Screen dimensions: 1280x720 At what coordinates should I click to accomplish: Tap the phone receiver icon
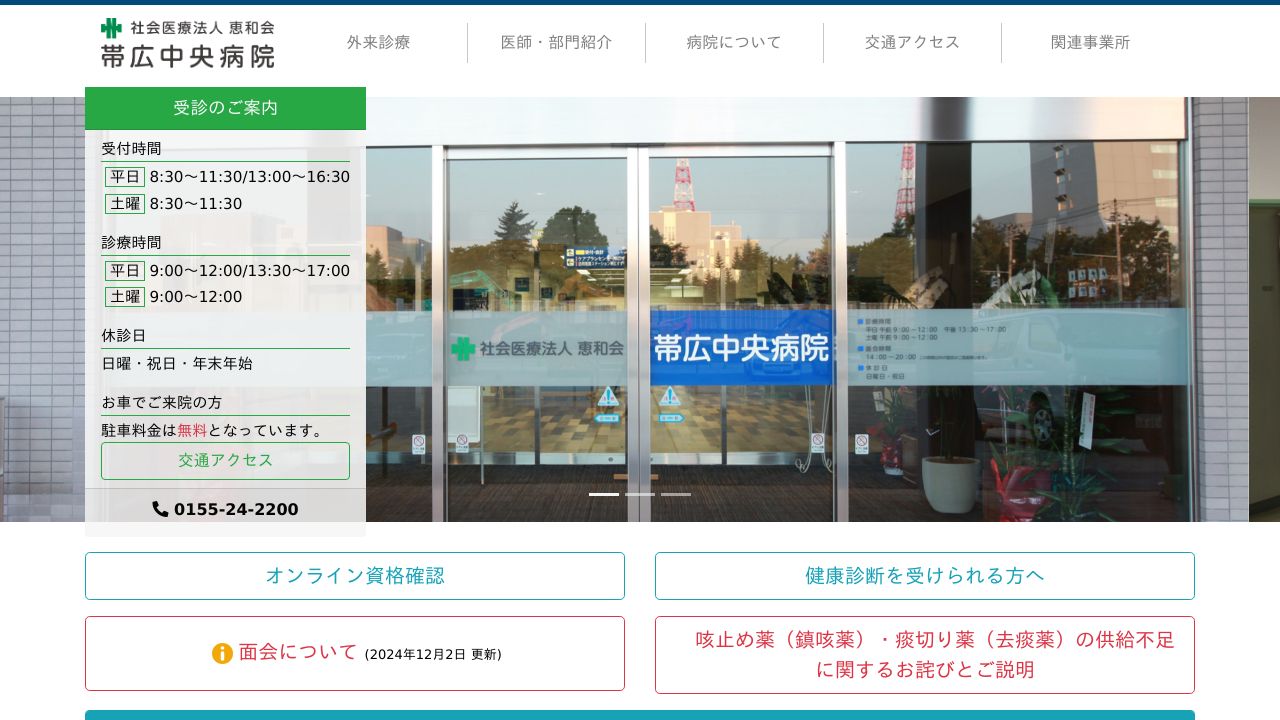pos(161,509)
